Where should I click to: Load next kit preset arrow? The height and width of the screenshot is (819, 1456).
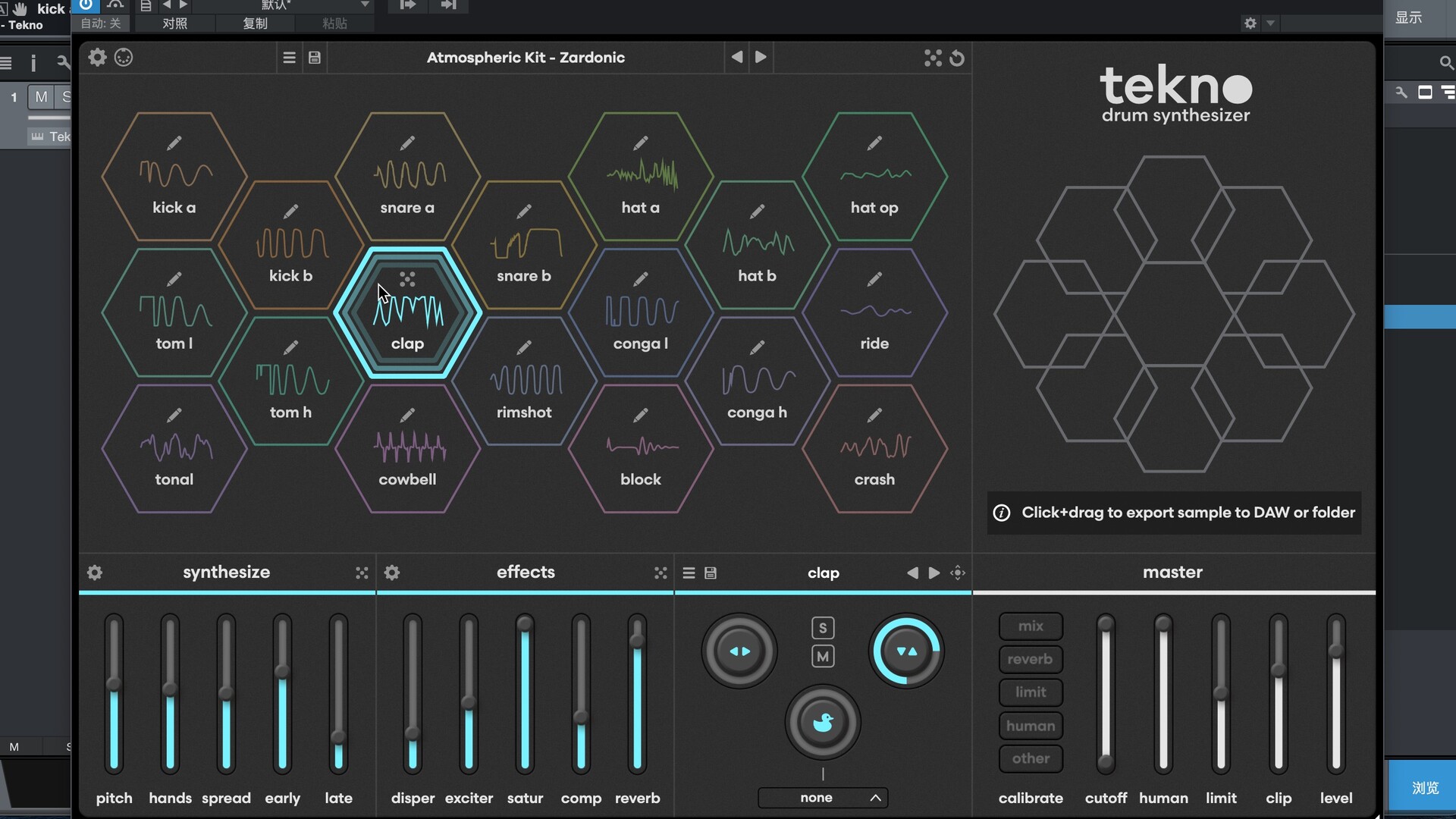pyautogui.click(x=761, y=57)
